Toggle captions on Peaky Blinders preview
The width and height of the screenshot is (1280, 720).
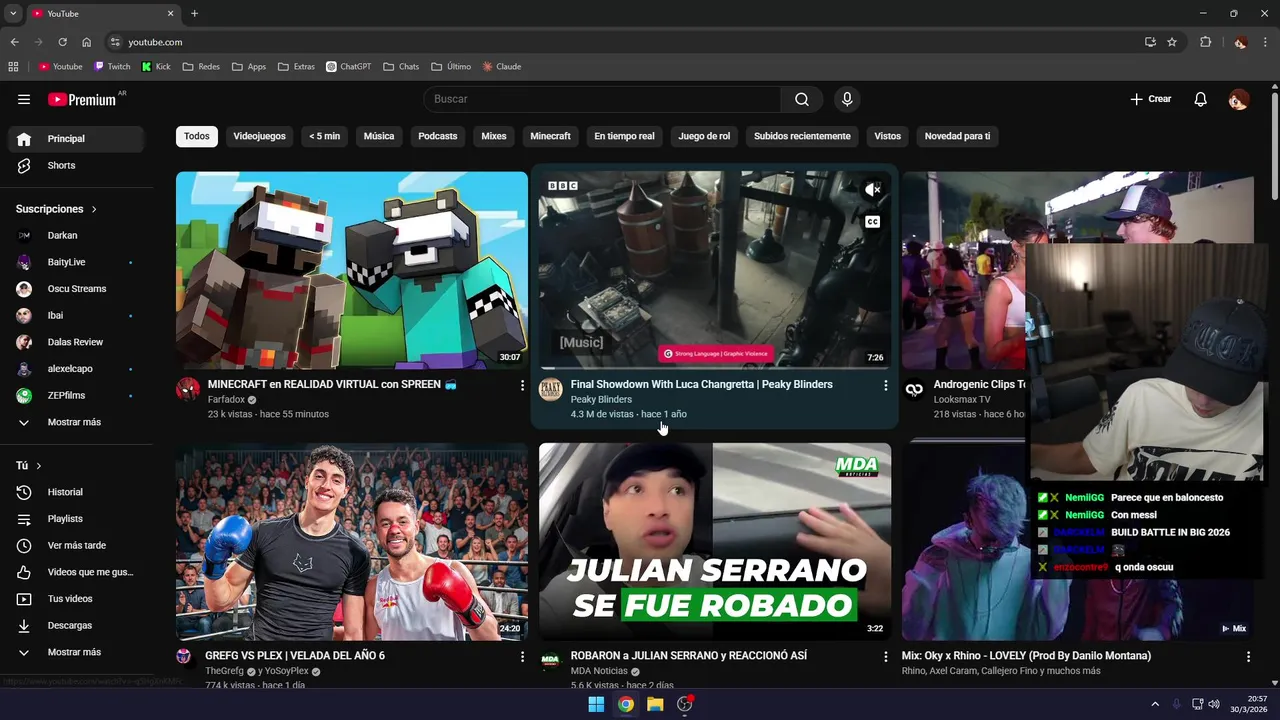[x=873, y=222]
